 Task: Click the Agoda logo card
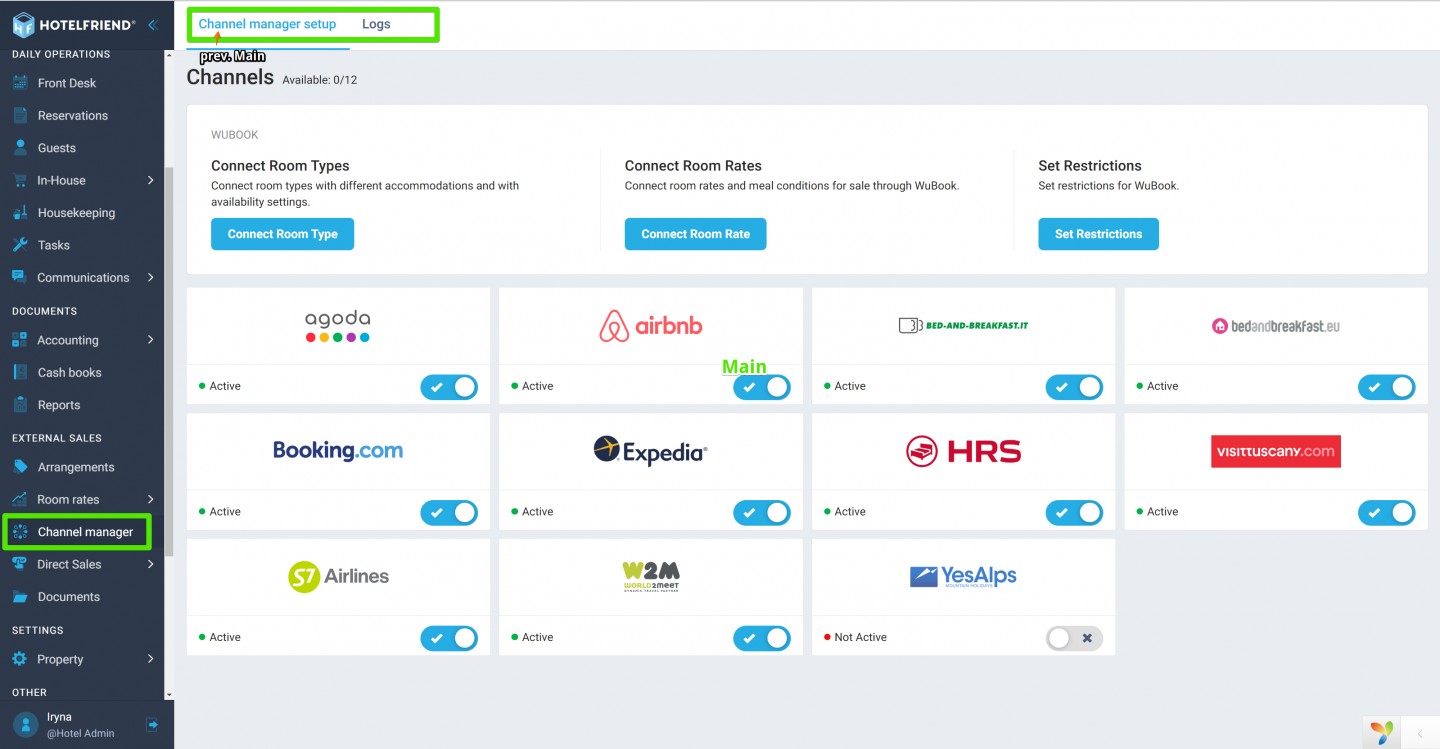(338, 326)
